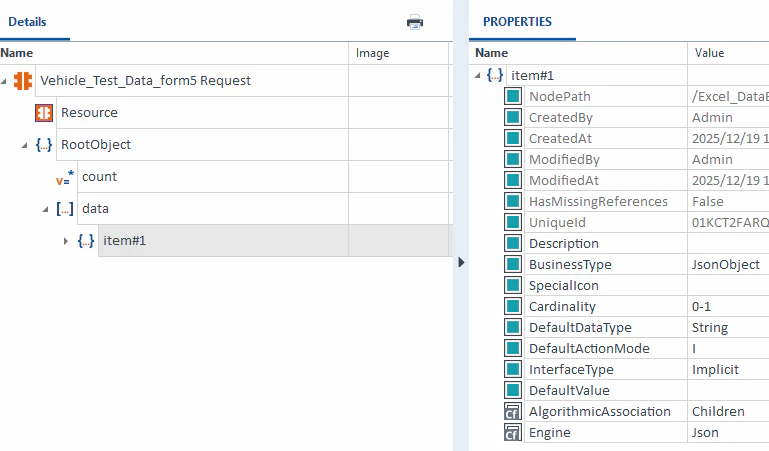This screenshot has width=769, height=451.
Task: Click the AlgorithmicAssociation value Children
Action: (718, 411)
